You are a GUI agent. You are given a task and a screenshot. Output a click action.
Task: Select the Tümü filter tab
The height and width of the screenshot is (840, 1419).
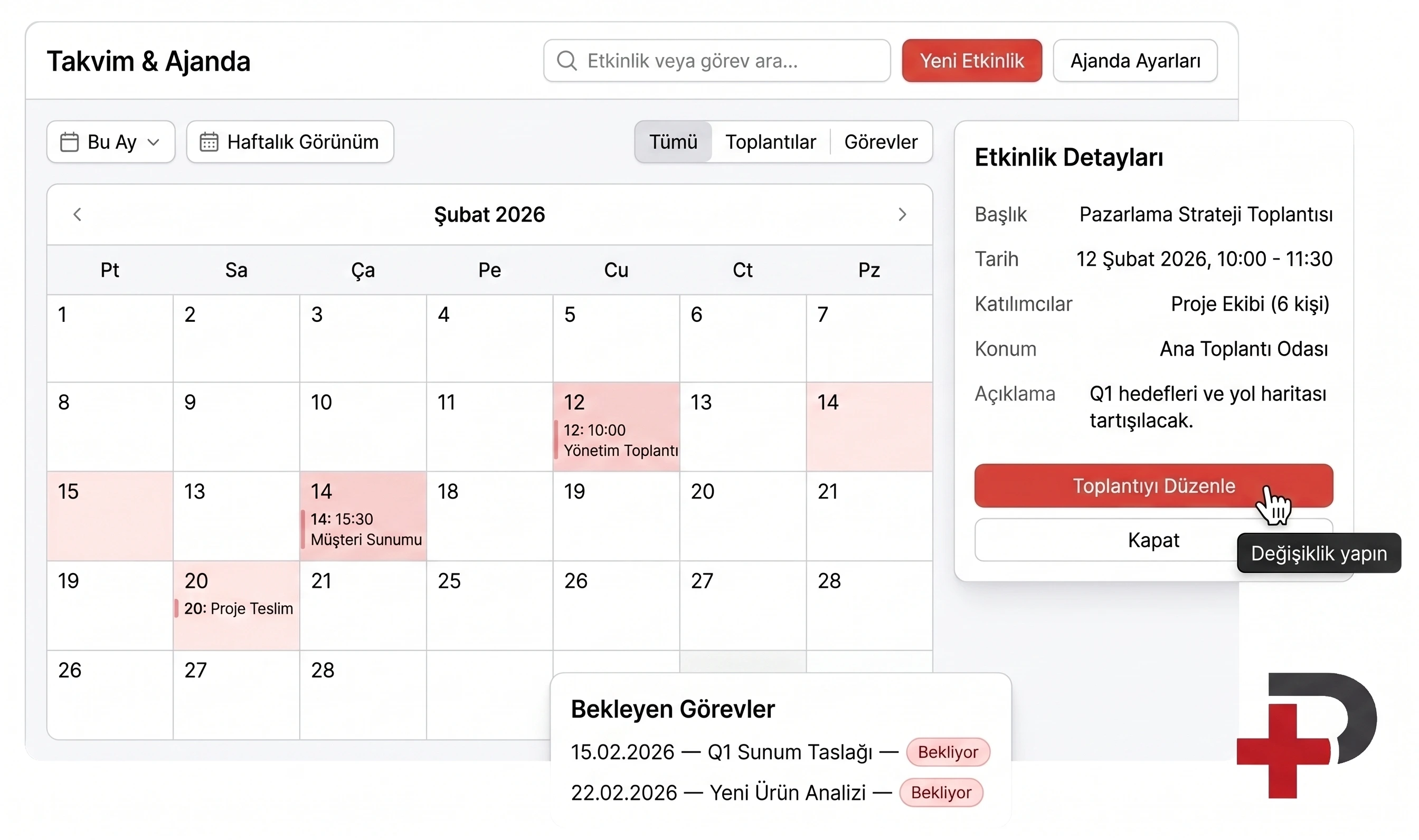(673, 141)
